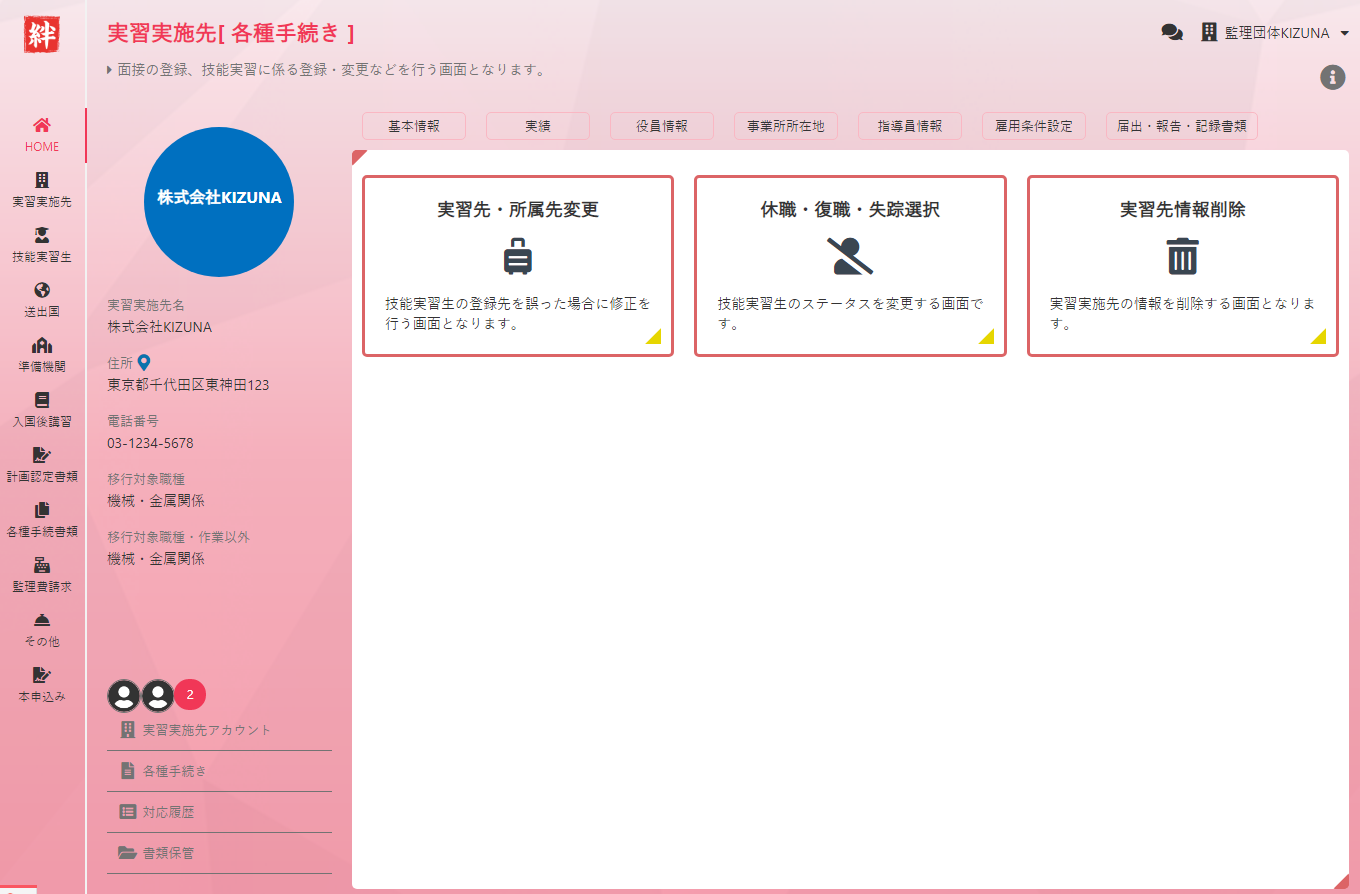1360x894 pixels.
Task: Click the 株式会社KIZUNA blue circle avatar
Action: 219,201
